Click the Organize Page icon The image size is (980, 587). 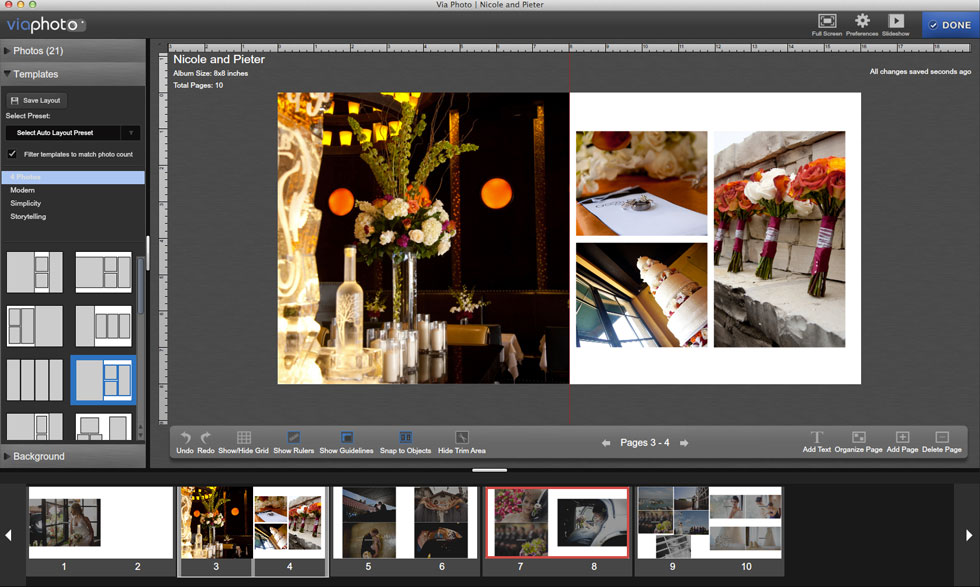858,438
